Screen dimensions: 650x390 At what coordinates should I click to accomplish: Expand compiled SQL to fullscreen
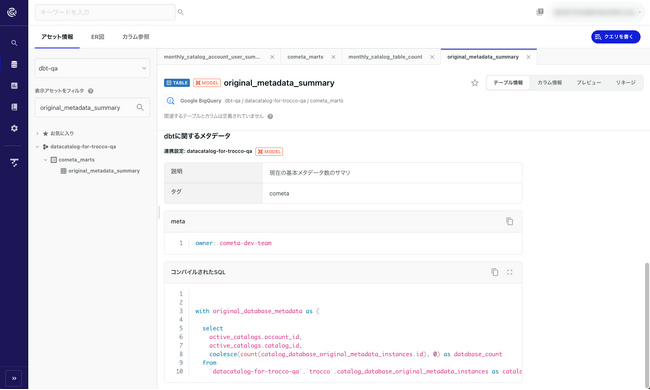[x=509, y=272]
